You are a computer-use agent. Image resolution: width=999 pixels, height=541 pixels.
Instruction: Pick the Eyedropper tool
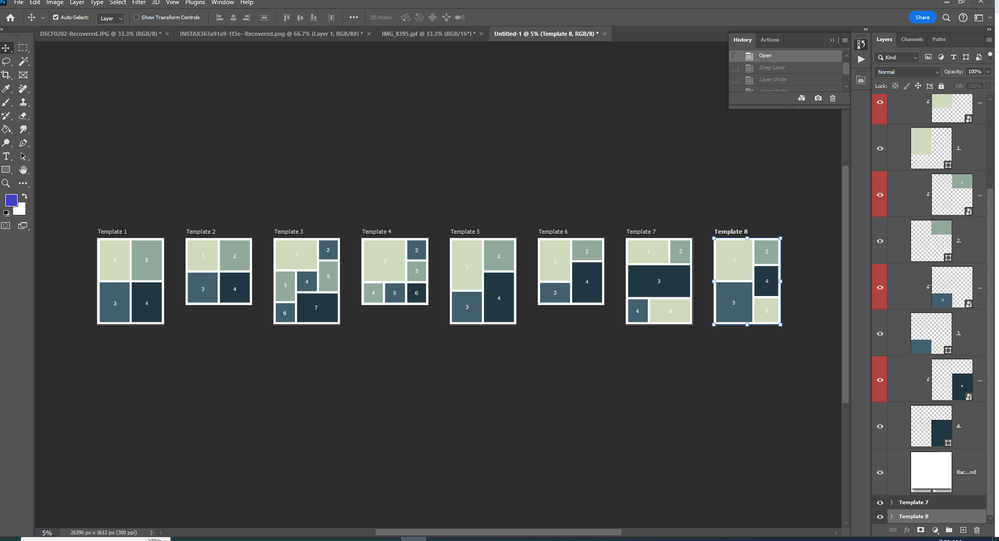[x=6, y=89]
